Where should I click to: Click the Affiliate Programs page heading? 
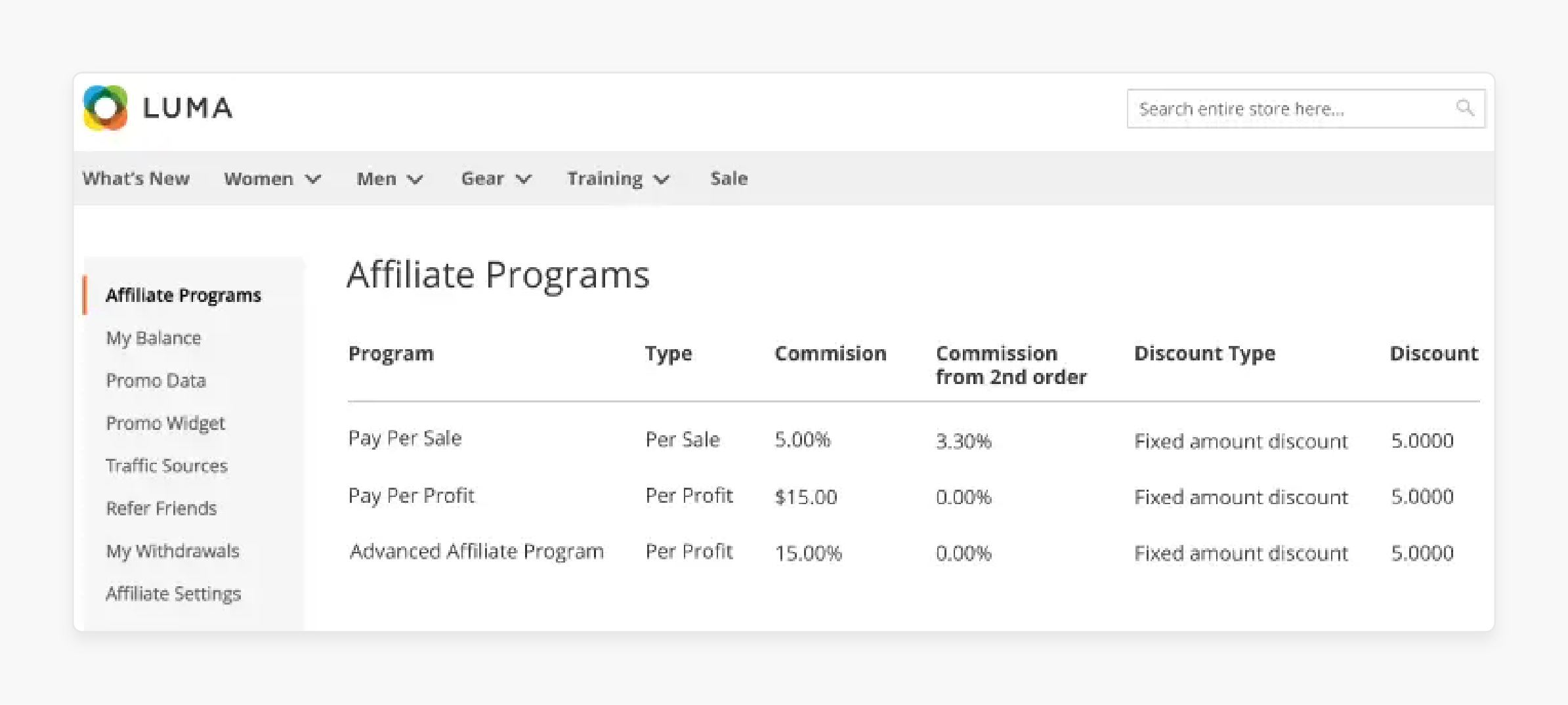498,274
